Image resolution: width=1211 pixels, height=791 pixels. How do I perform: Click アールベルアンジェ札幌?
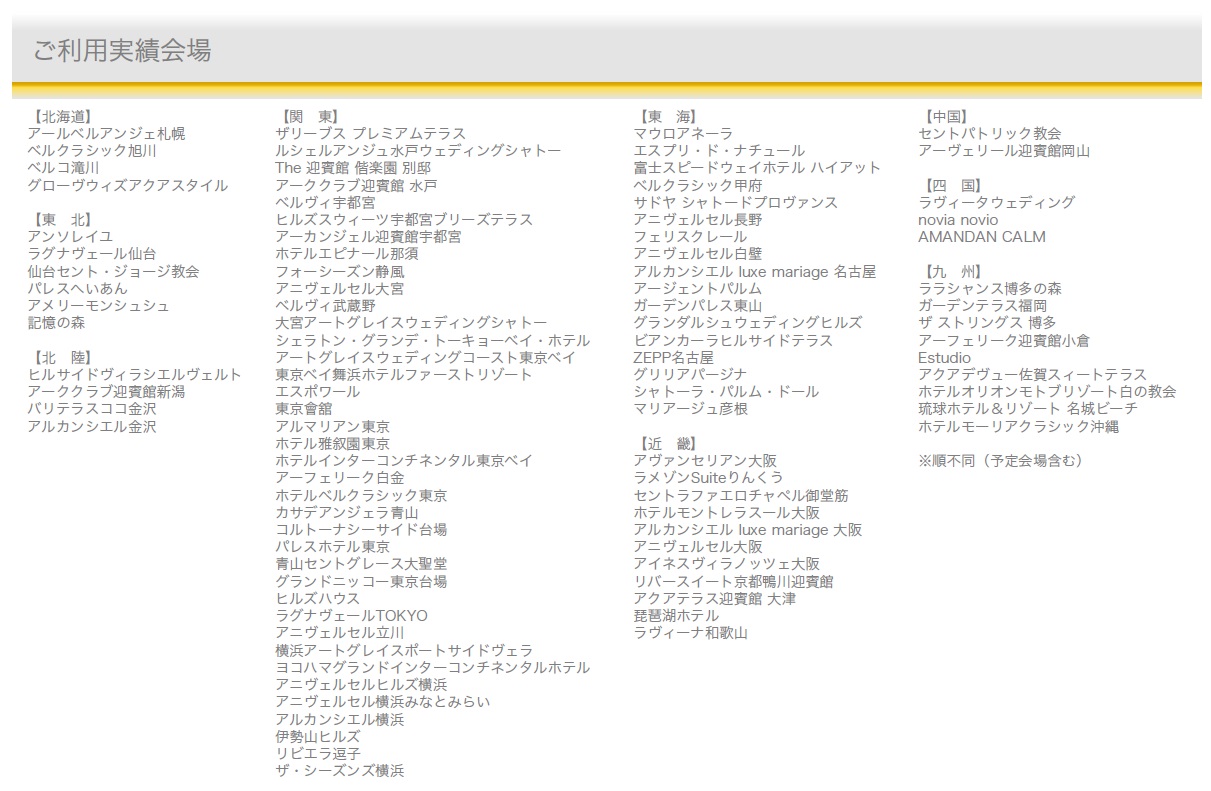pyautogui.click(x=106, y=133)
